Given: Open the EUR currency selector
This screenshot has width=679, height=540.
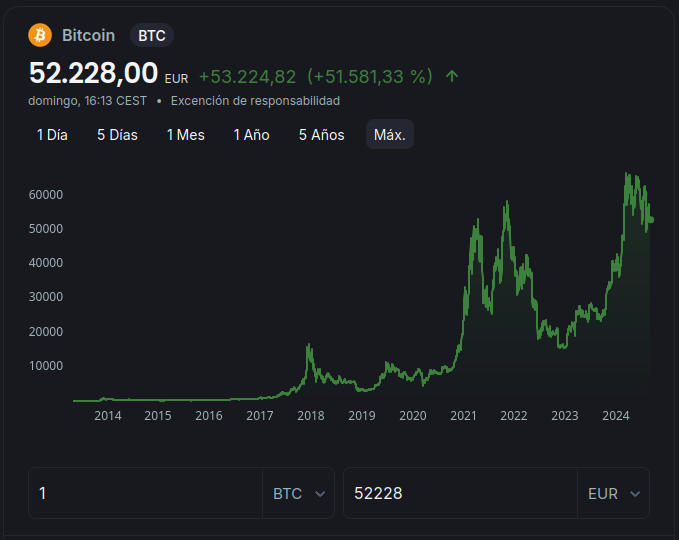Looking at the screenshot, I should click(613, 494).
